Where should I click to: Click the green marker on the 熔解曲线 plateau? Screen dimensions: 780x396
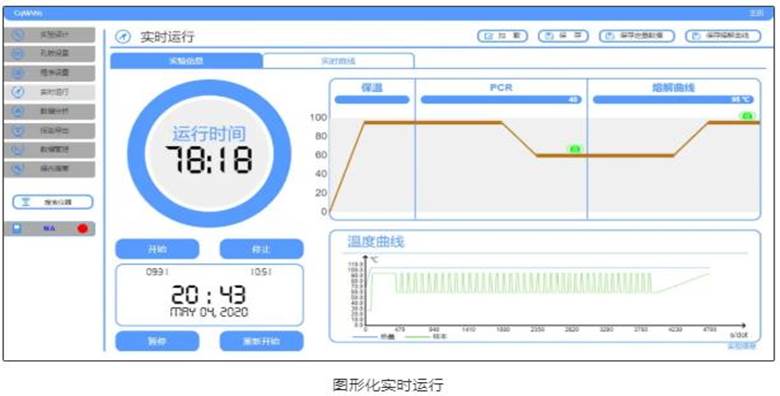[x=747, y=116]
